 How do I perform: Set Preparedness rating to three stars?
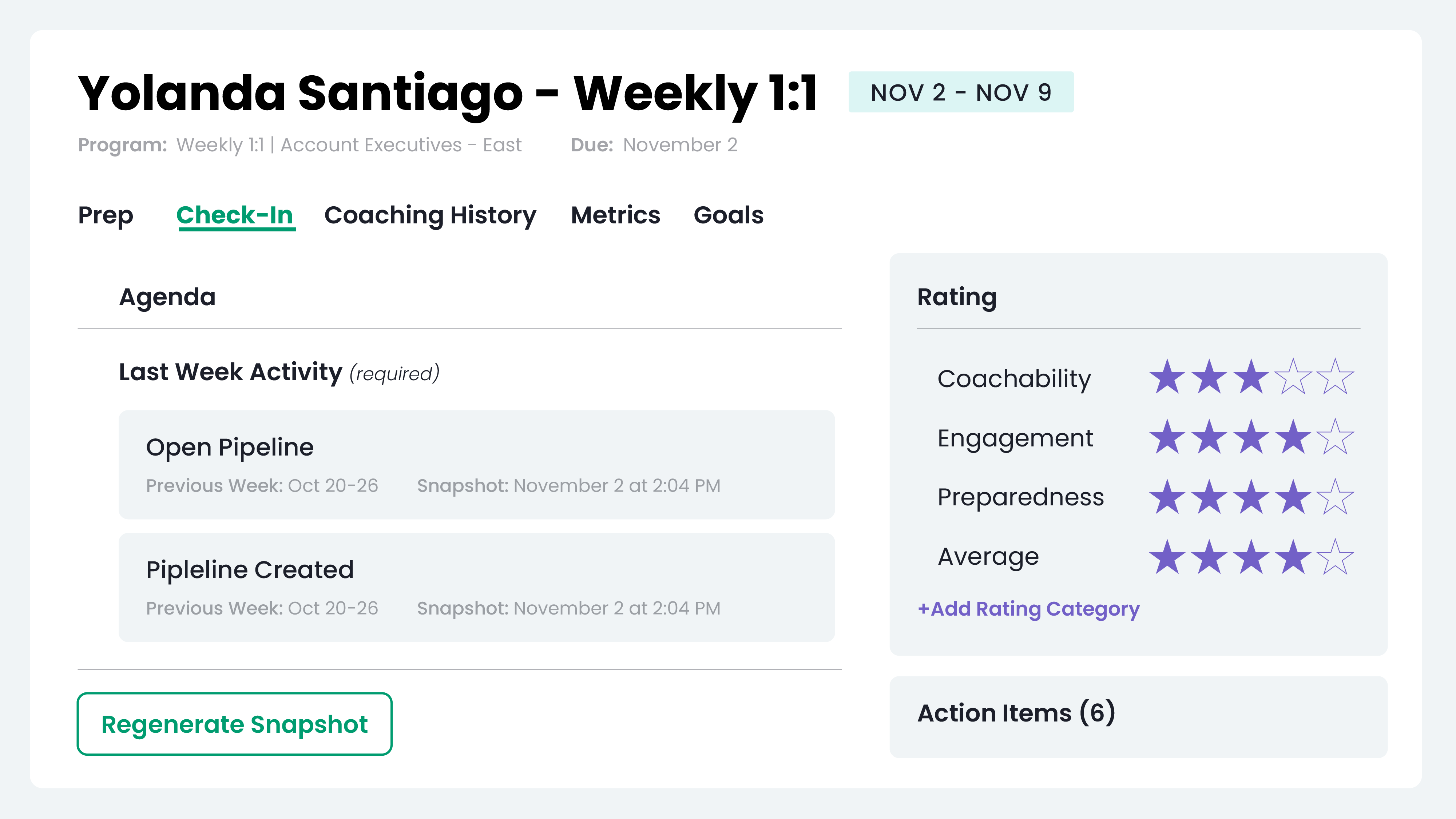click(1251, 497)
